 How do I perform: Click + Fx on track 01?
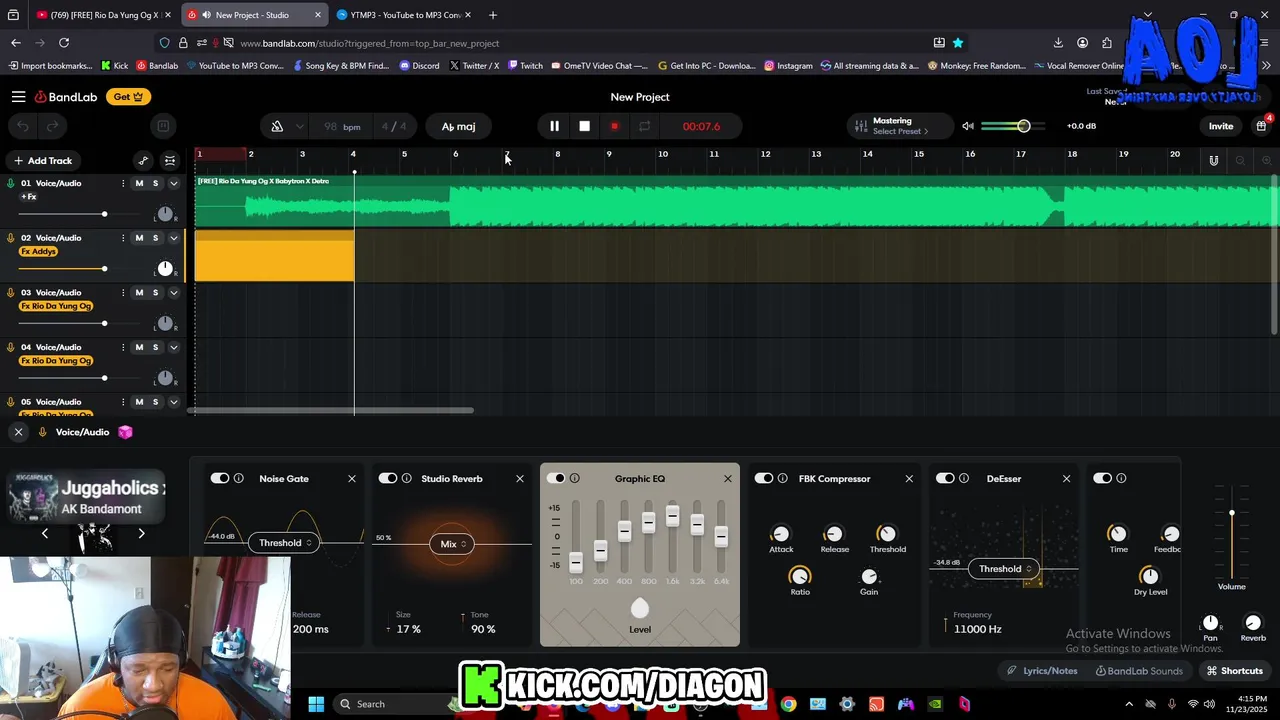pos(29,196)
